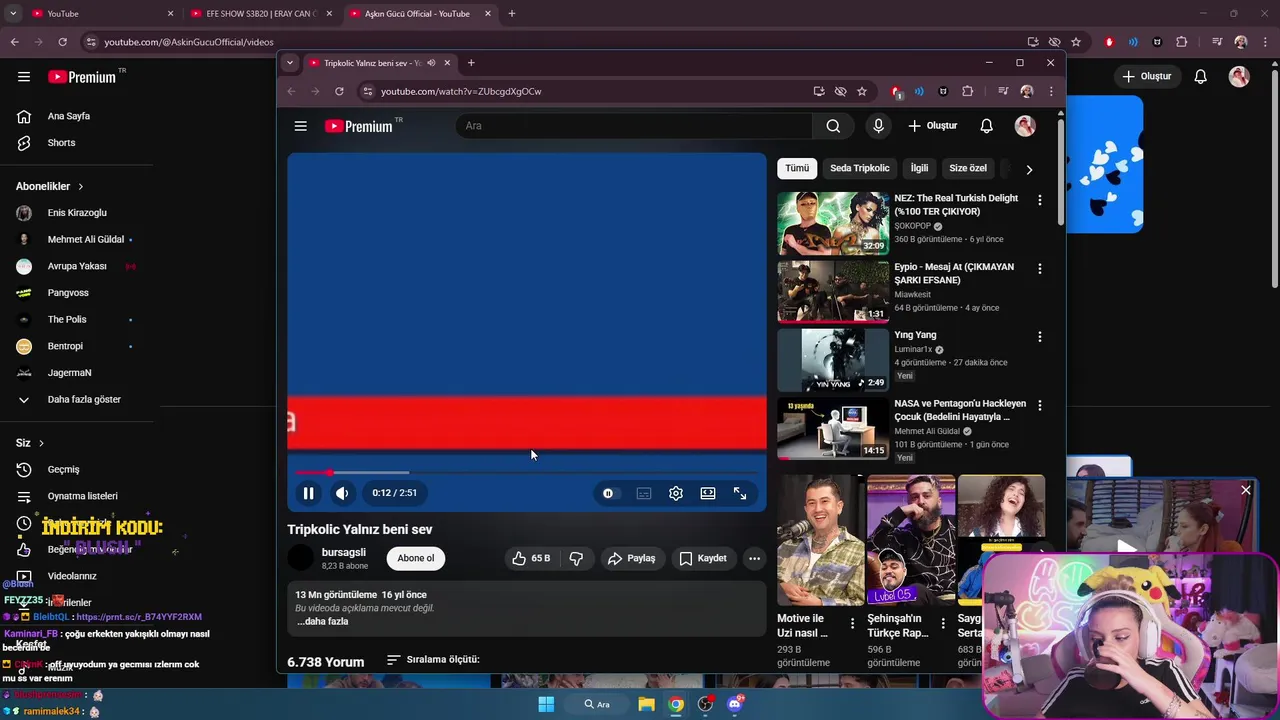The image size is (1280, 720).
Task: Open Eypio Mesaj At video title
Action: point(954,274)
